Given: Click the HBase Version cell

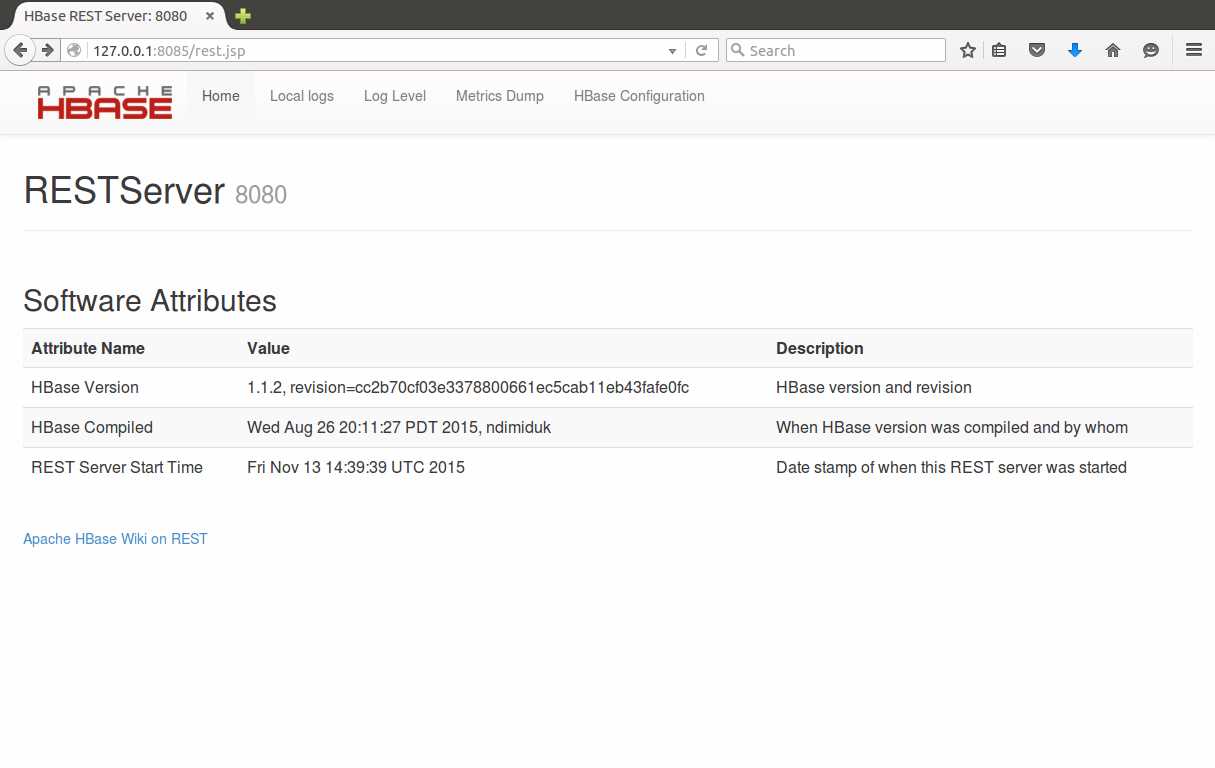Looking at the screenshot, I should 85,387.
